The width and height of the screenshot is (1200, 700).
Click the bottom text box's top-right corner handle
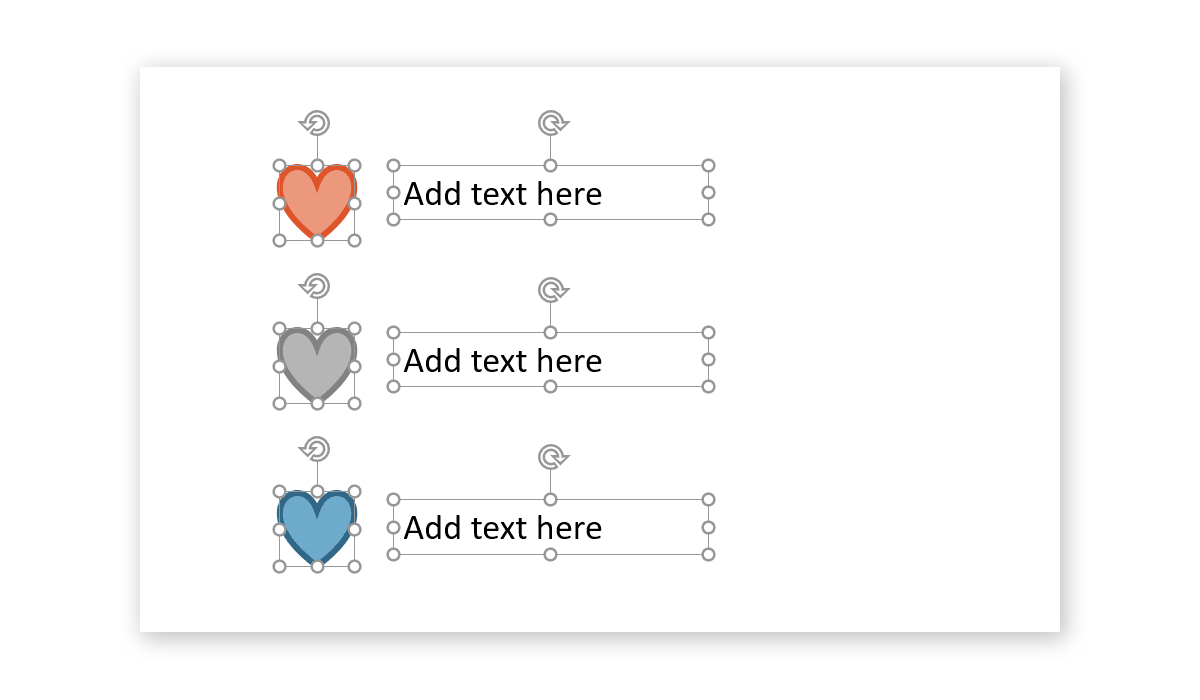pos(708,500)
